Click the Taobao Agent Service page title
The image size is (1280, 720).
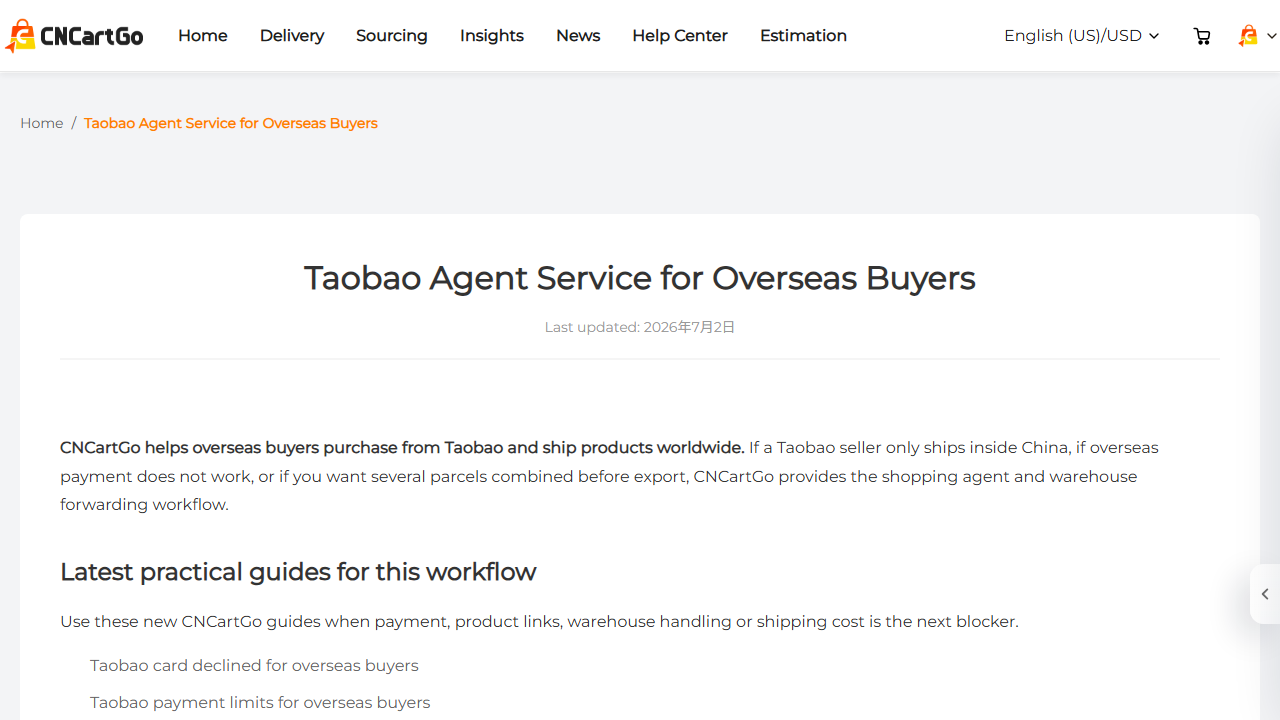point(640,277)
